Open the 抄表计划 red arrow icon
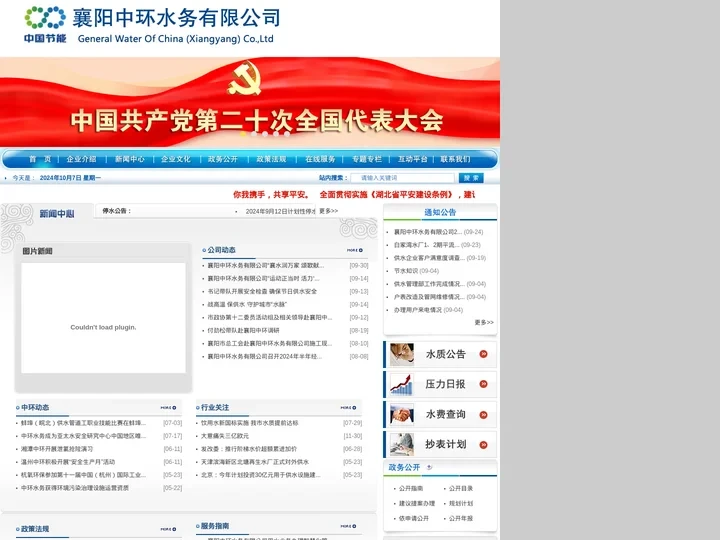The height and width of the screenshot is (540, 720). [483, 444]
